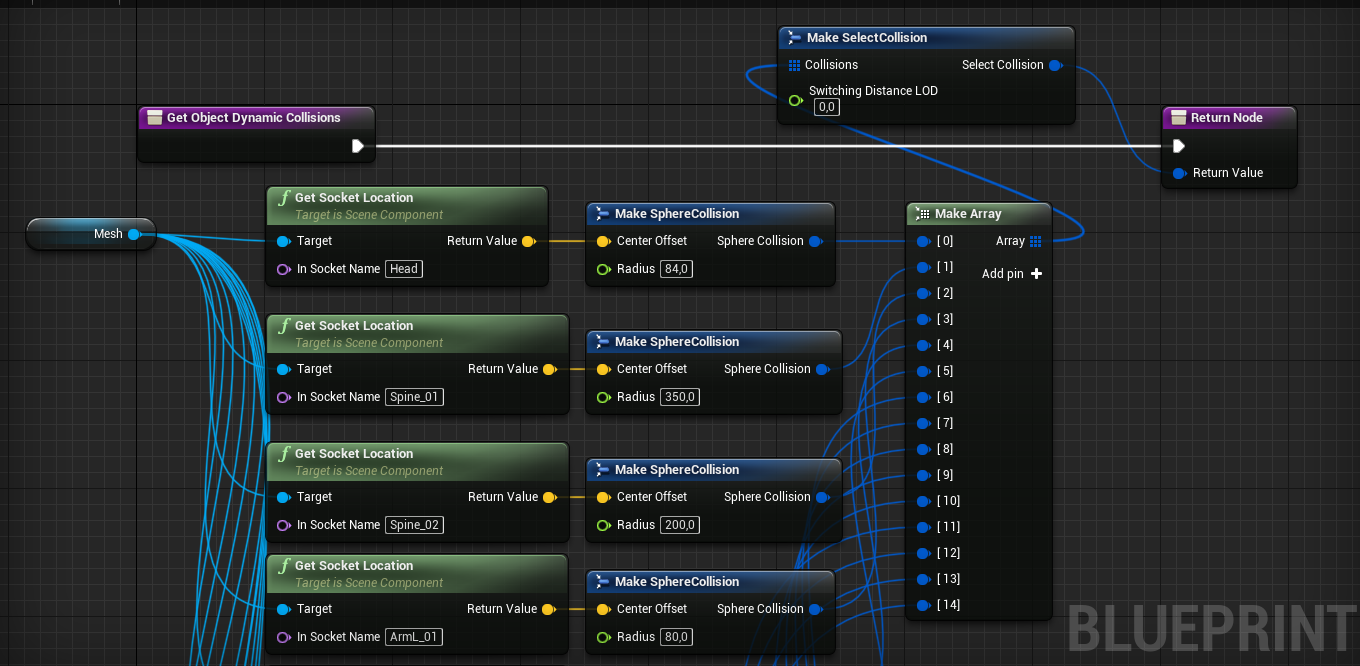
Task: Click the [0] input pin on Make Array
Action: click(923, 241)
